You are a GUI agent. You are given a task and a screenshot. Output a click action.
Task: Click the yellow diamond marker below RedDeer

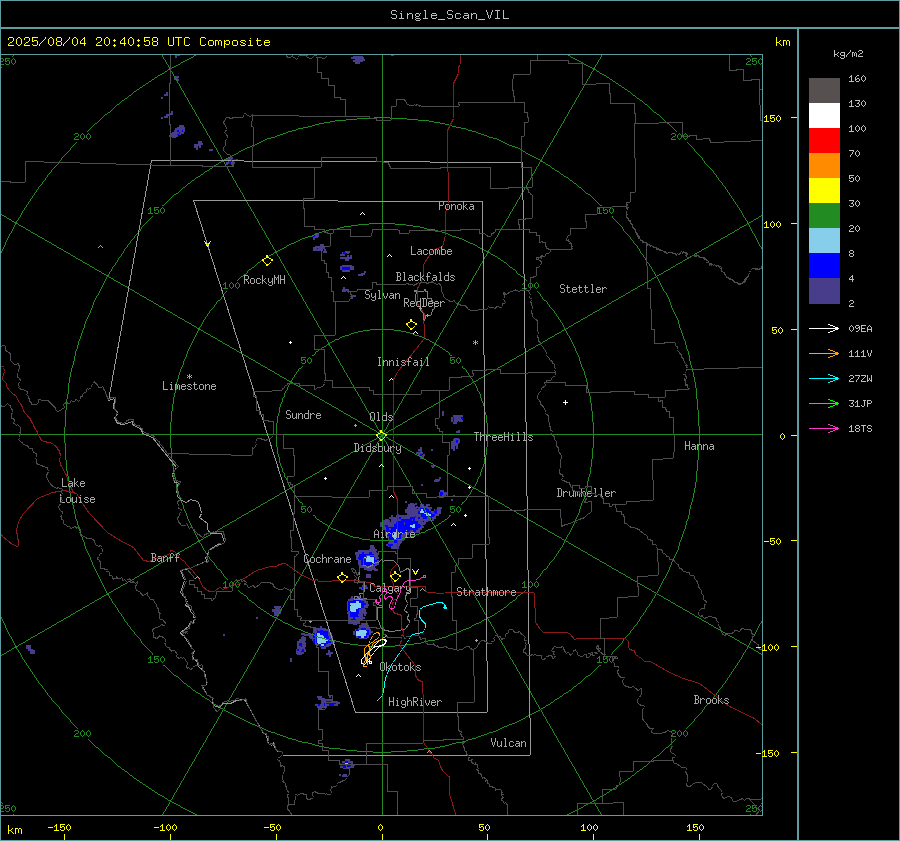point(411,325)
